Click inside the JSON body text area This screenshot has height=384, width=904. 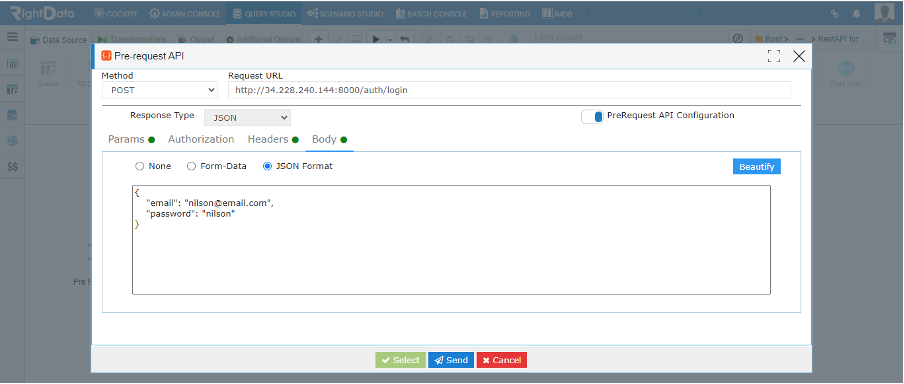[x=451, y=240]
